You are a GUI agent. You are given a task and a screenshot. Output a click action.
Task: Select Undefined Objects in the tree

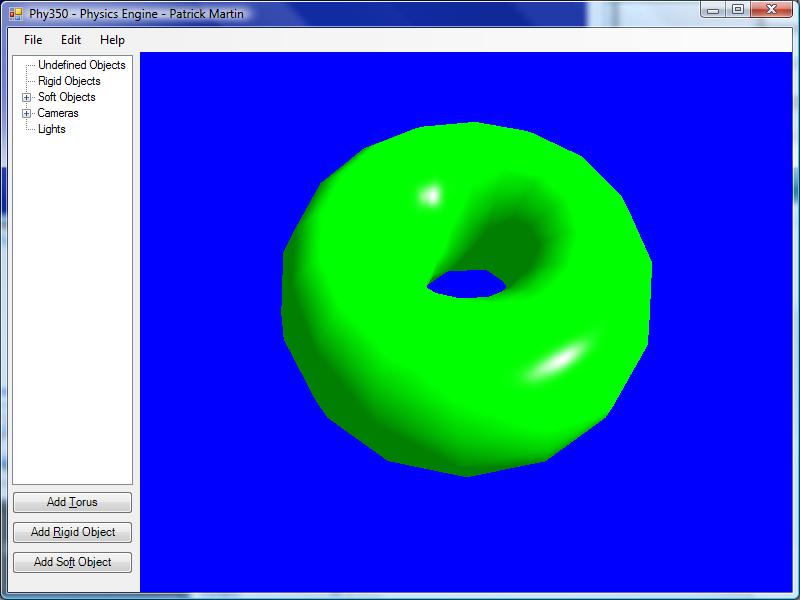82,65
